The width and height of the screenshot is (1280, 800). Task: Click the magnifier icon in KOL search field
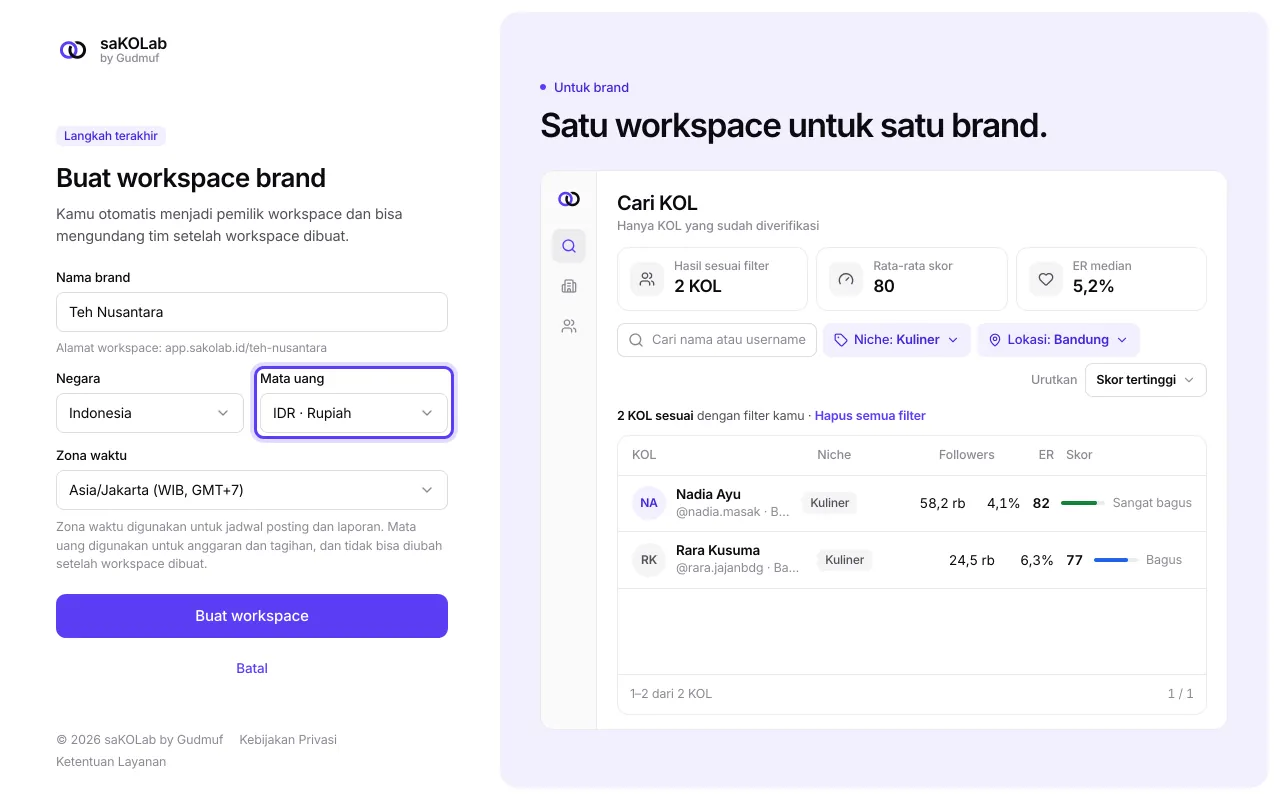(x=636, y=340)
